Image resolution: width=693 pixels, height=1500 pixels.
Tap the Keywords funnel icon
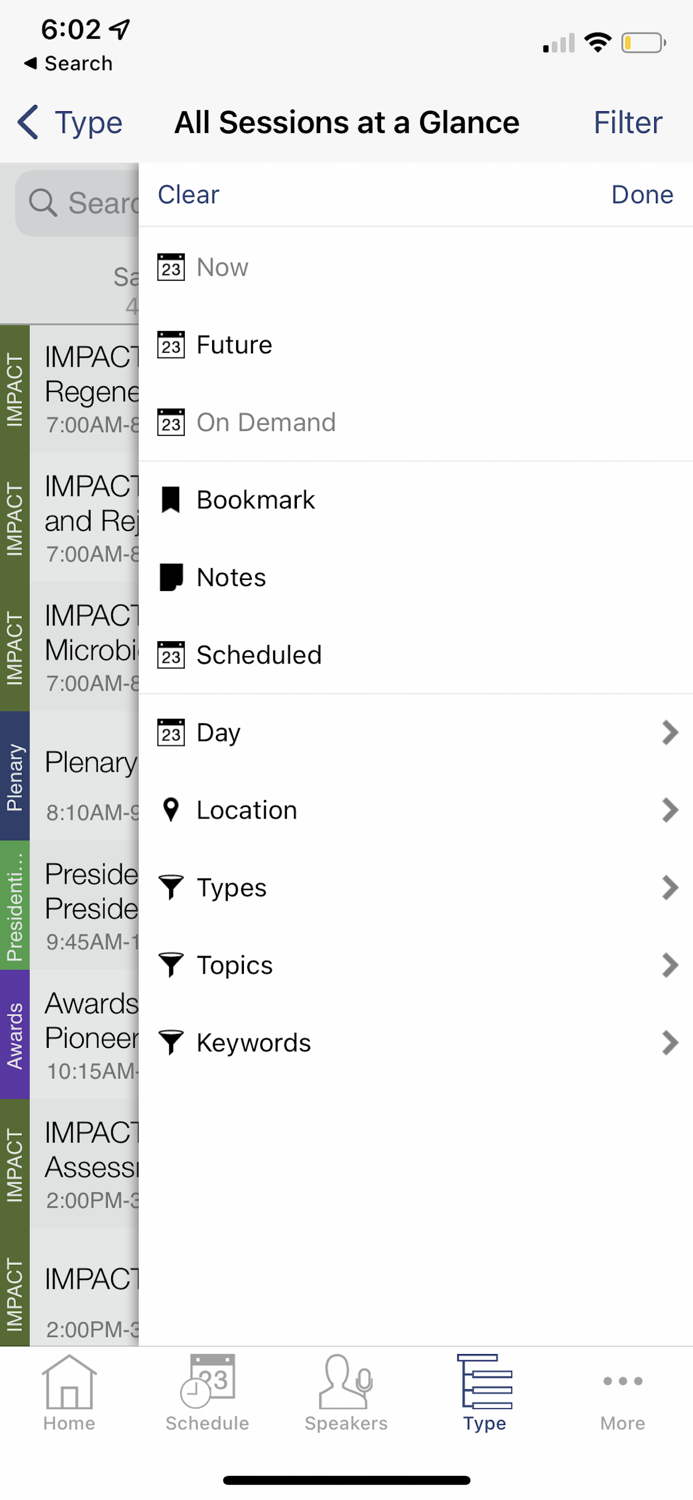pyautogui.click(x=171, y=1043)
